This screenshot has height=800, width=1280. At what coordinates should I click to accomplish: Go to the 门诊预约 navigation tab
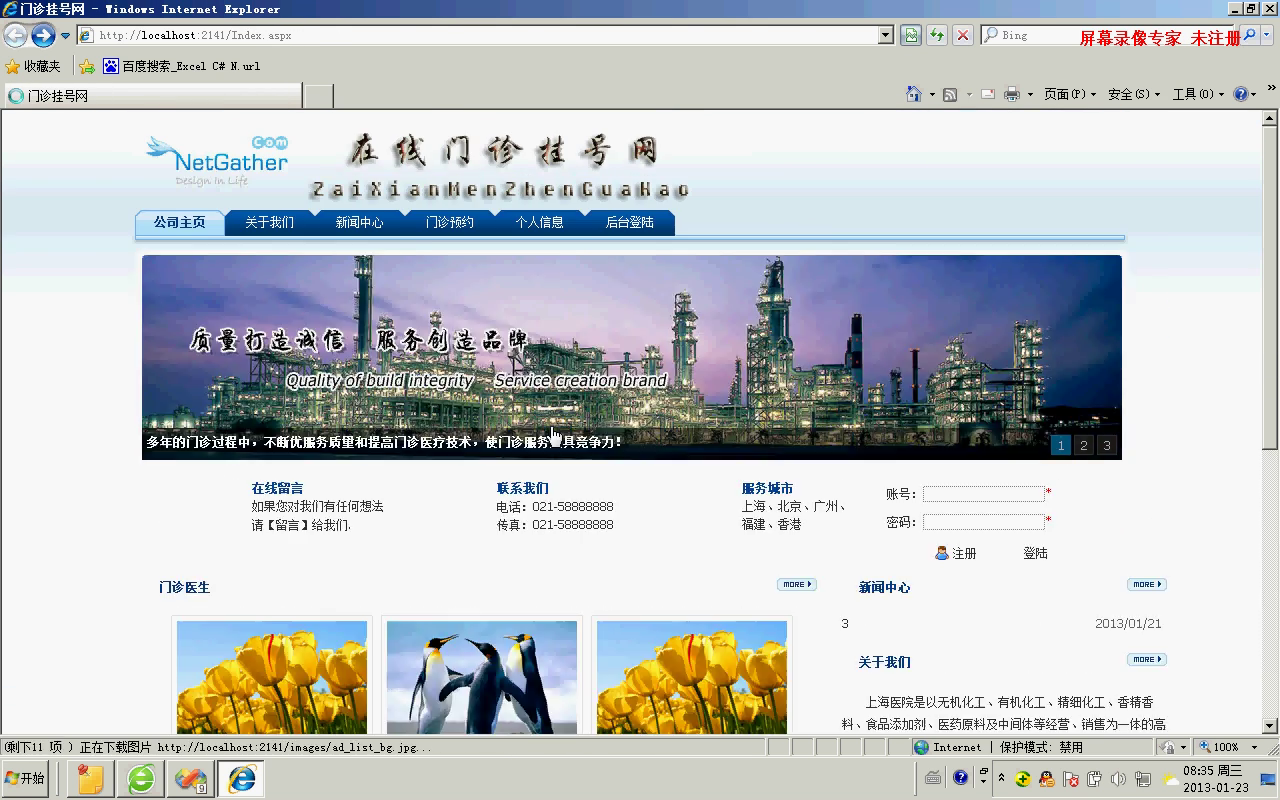[449, 222]
